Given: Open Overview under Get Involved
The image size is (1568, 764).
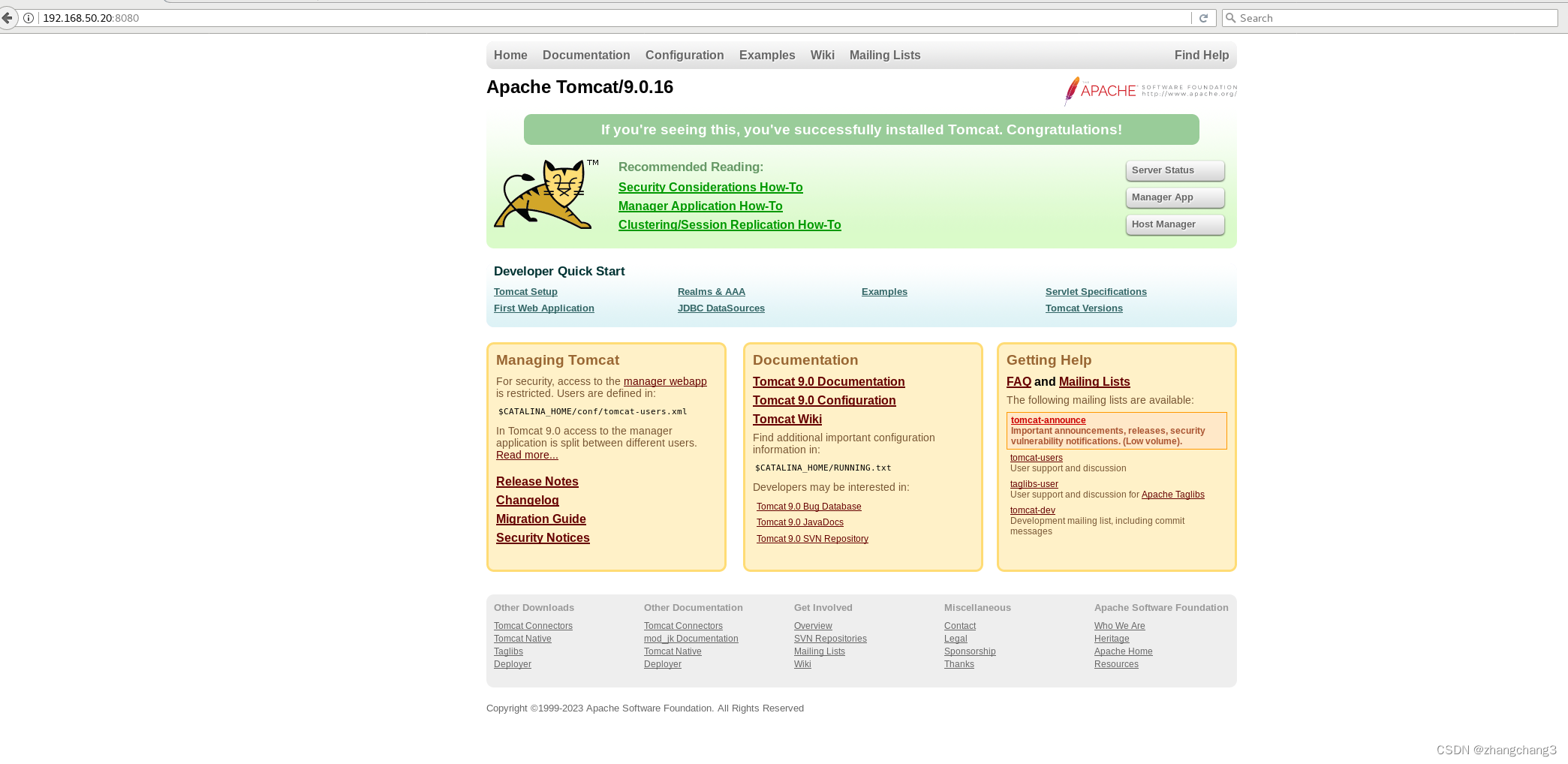Looking at the screenshot, I should coord(813,626).
